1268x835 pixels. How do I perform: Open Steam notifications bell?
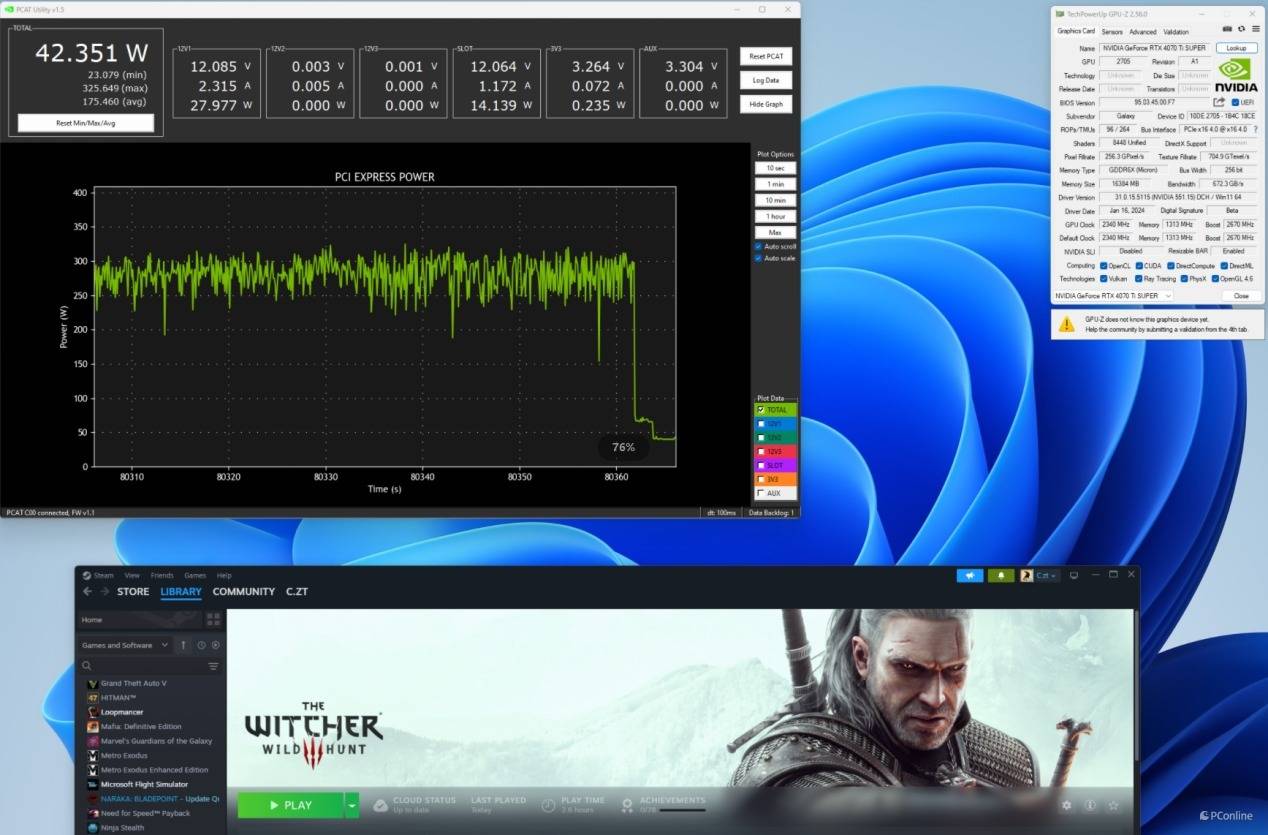point(1001,575)
